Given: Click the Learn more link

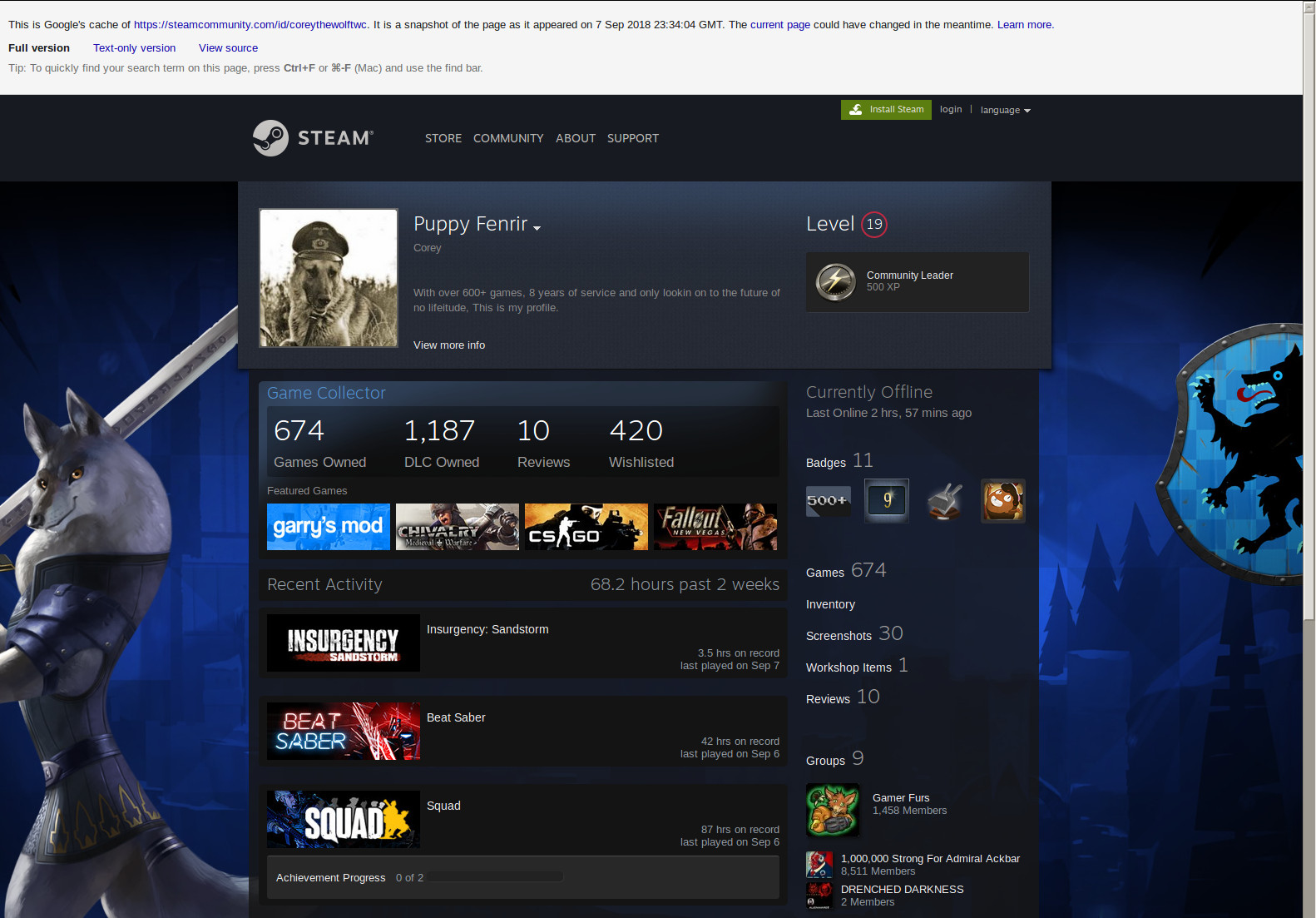Looking at the screenshot, I should tap(1024, 24).
